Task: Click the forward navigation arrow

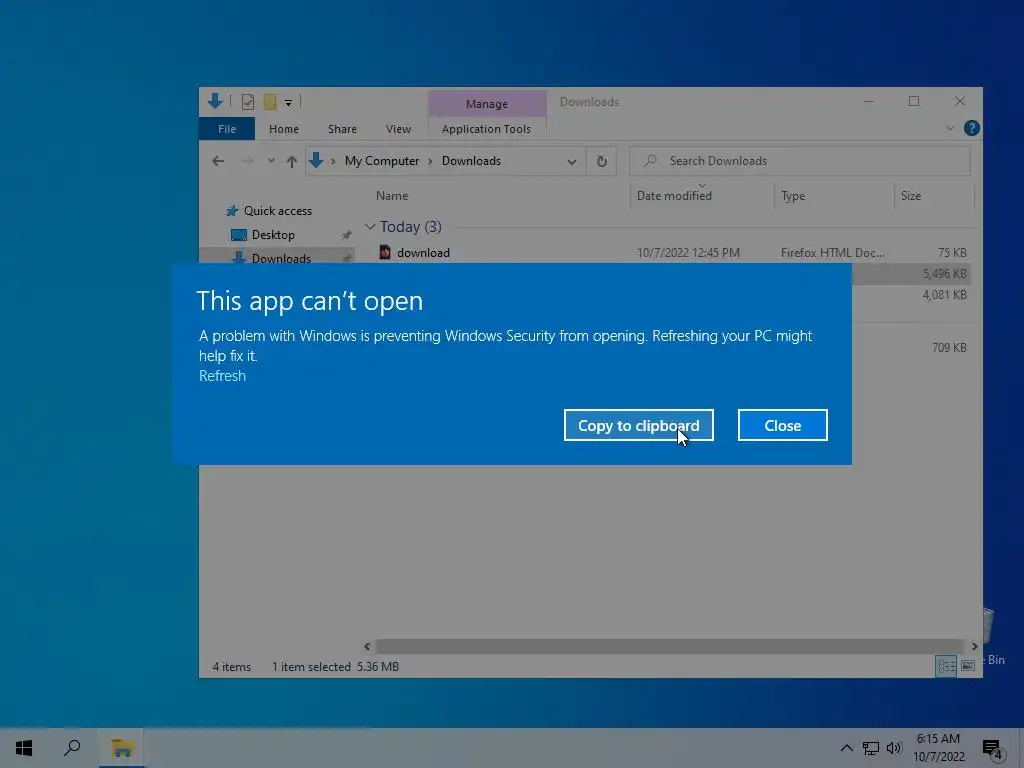Action: pos(248,161)
